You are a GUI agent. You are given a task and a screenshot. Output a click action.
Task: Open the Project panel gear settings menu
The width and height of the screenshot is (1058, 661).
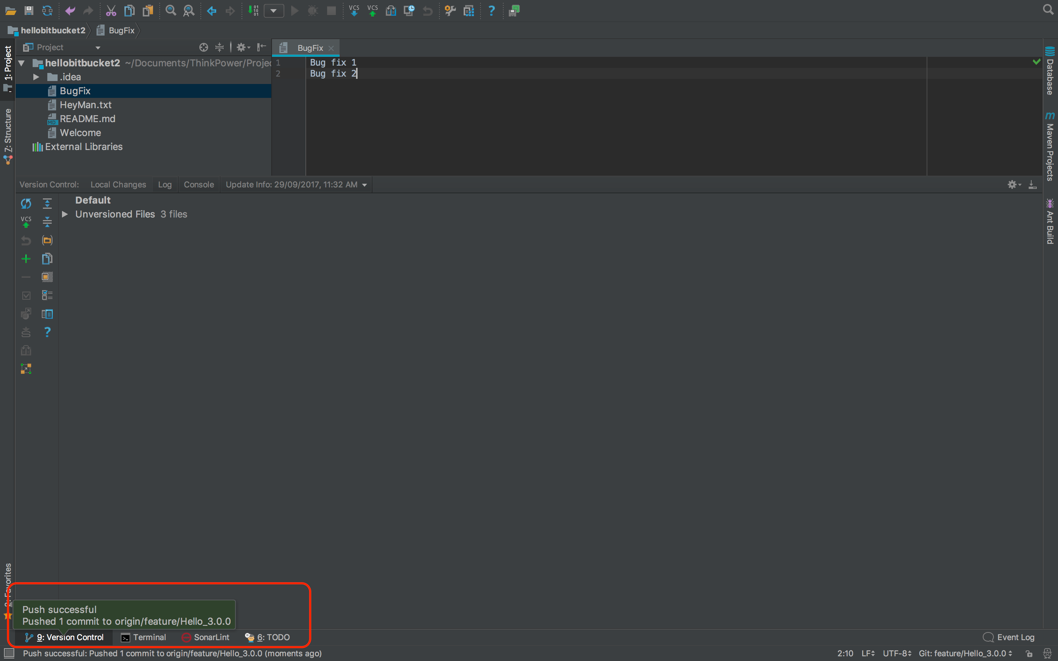tap(242, 47)
